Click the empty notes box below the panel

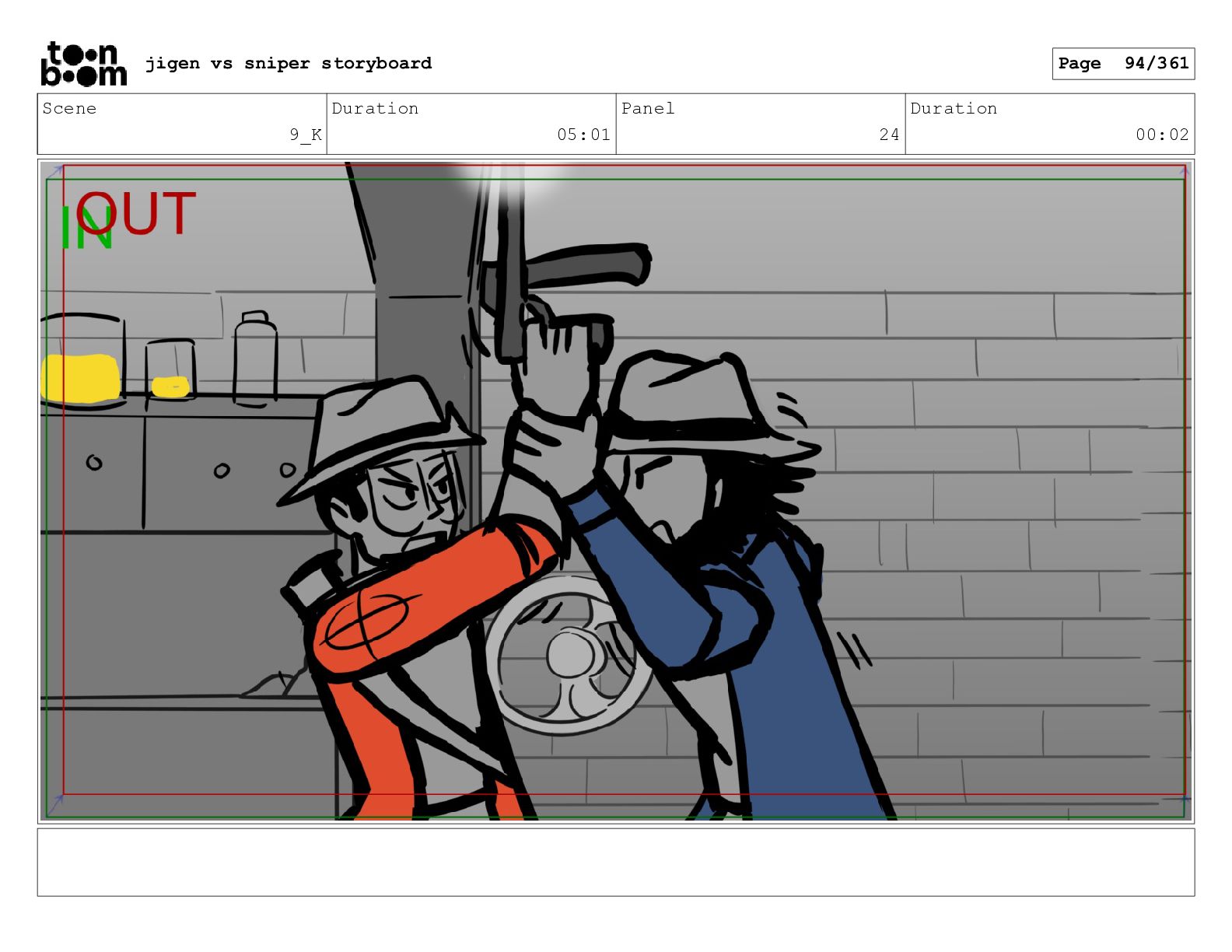pyautogui.click(x=616, y=862)
